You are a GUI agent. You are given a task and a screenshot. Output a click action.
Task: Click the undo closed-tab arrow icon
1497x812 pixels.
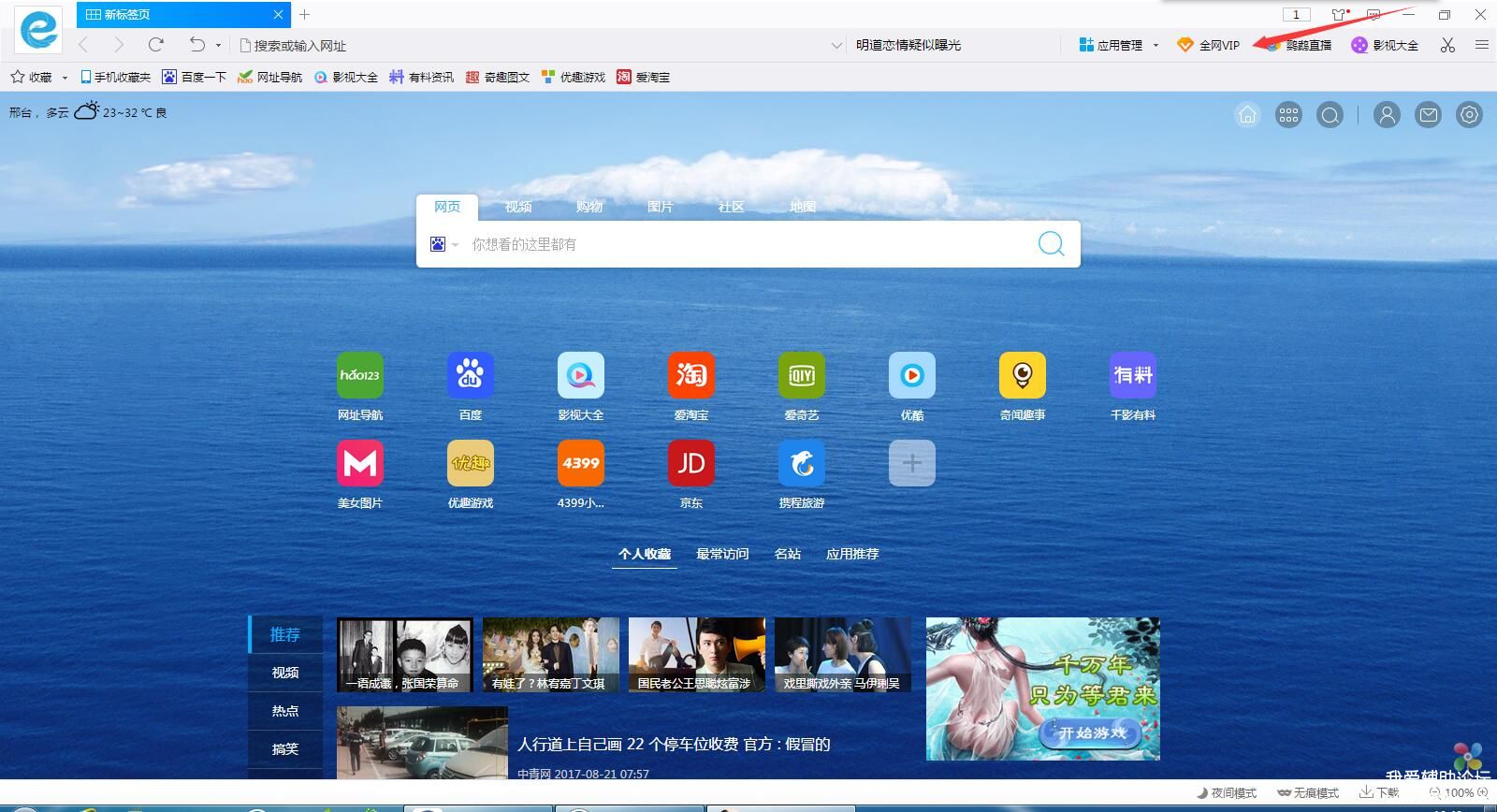196,44
